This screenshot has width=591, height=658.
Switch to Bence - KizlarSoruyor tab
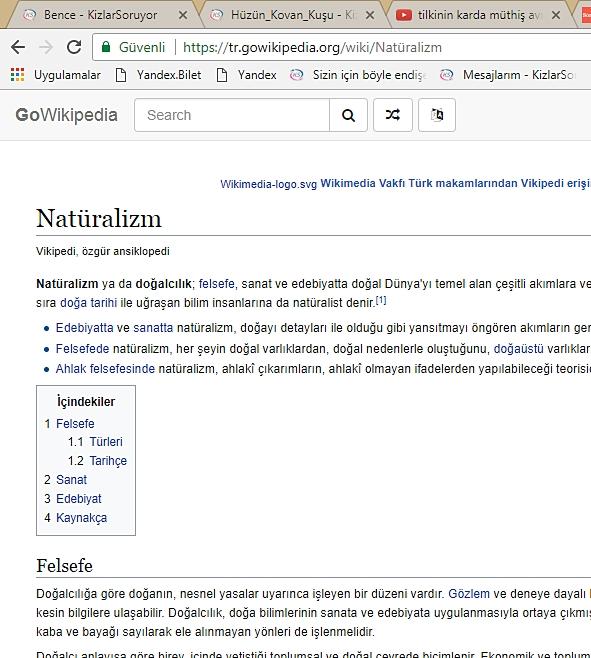point(101,15)
